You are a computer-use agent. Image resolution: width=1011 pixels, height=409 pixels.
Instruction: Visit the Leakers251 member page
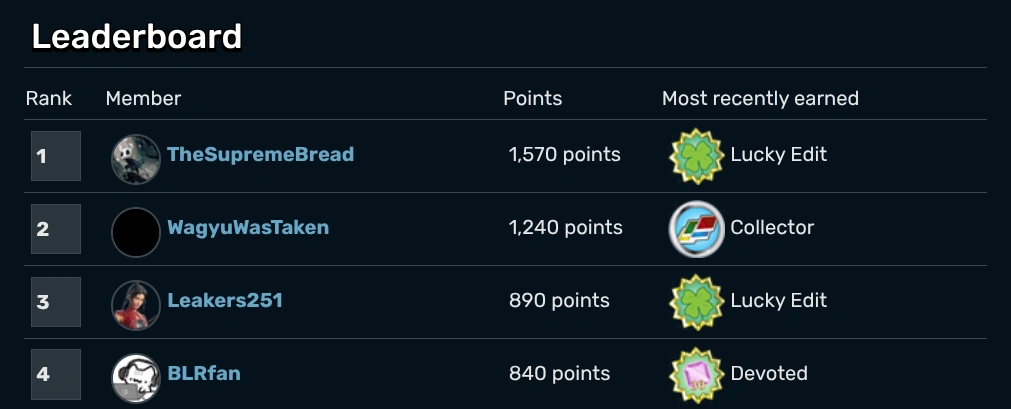click(x=225, y=301)
